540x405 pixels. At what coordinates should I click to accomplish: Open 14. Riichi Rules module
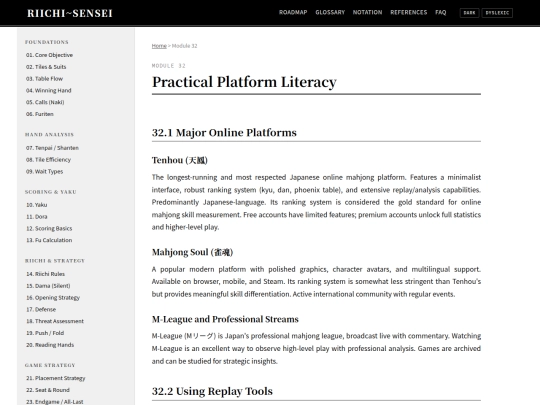[x=45, y=274]
